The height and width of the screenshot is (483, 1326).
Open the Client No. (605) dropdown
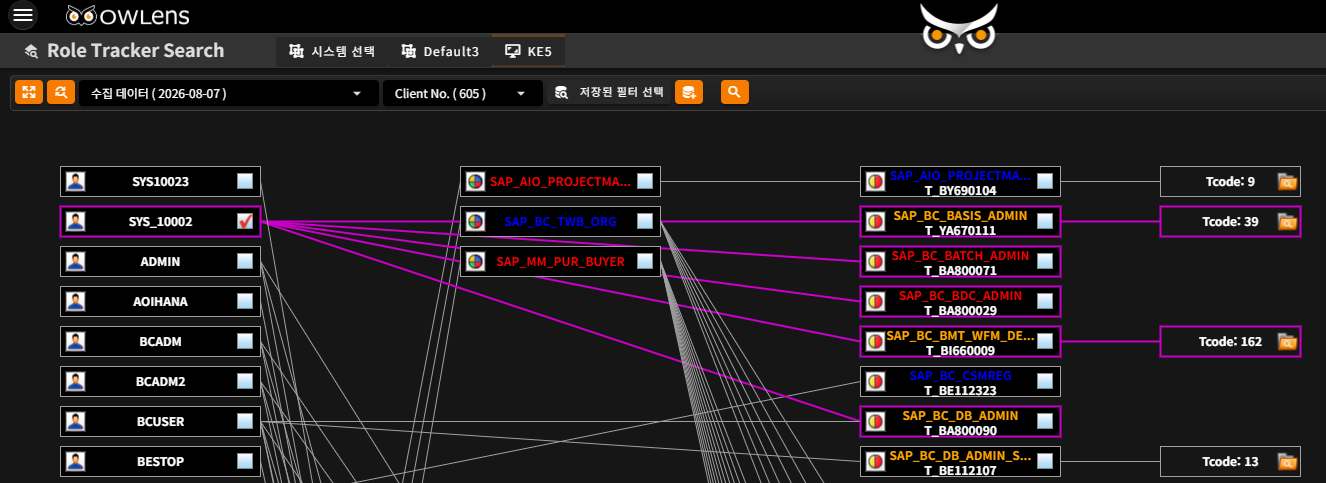(463, 93)
